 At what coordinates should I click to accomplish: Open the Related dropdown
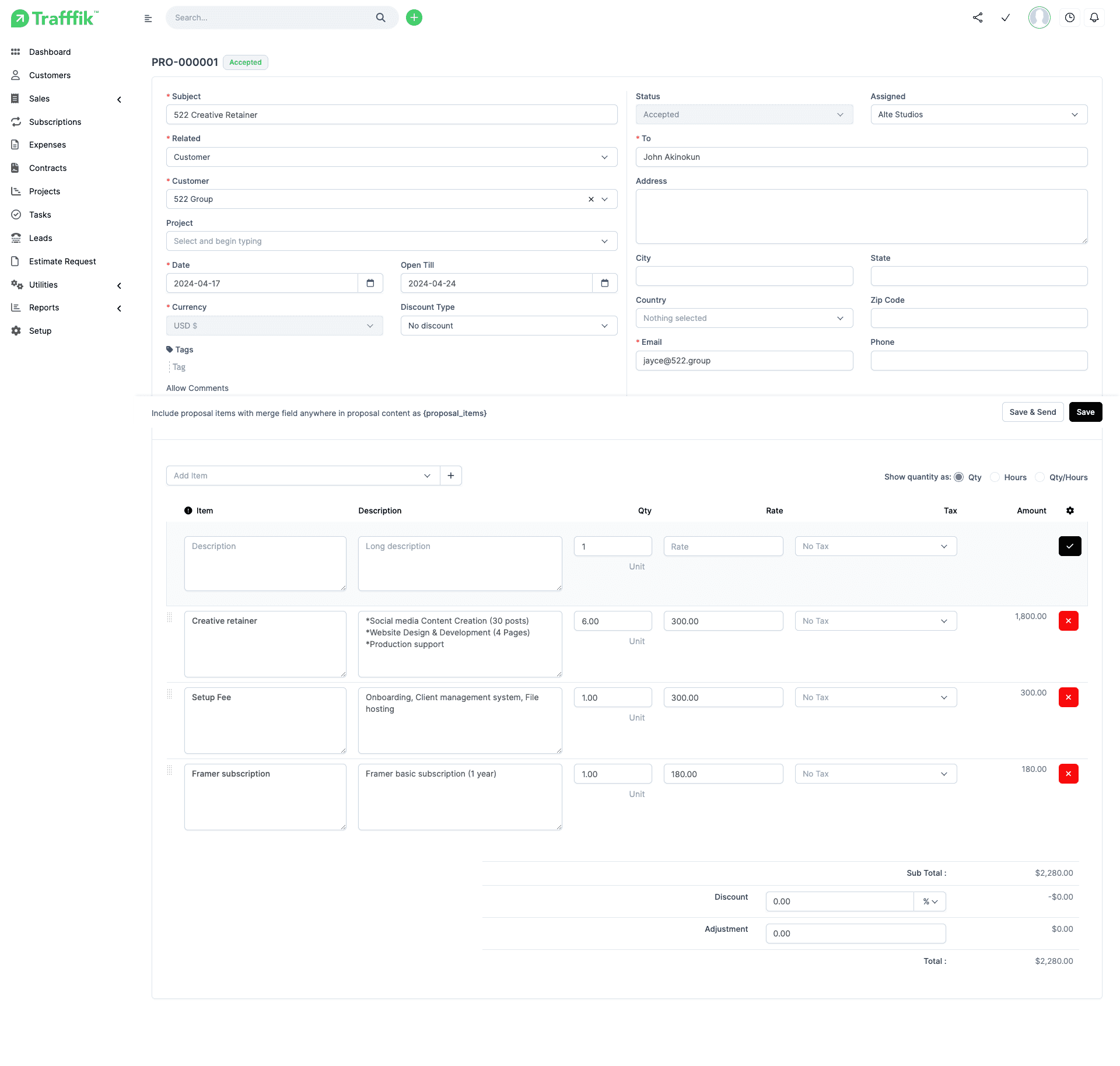click(x=391, y=157)
